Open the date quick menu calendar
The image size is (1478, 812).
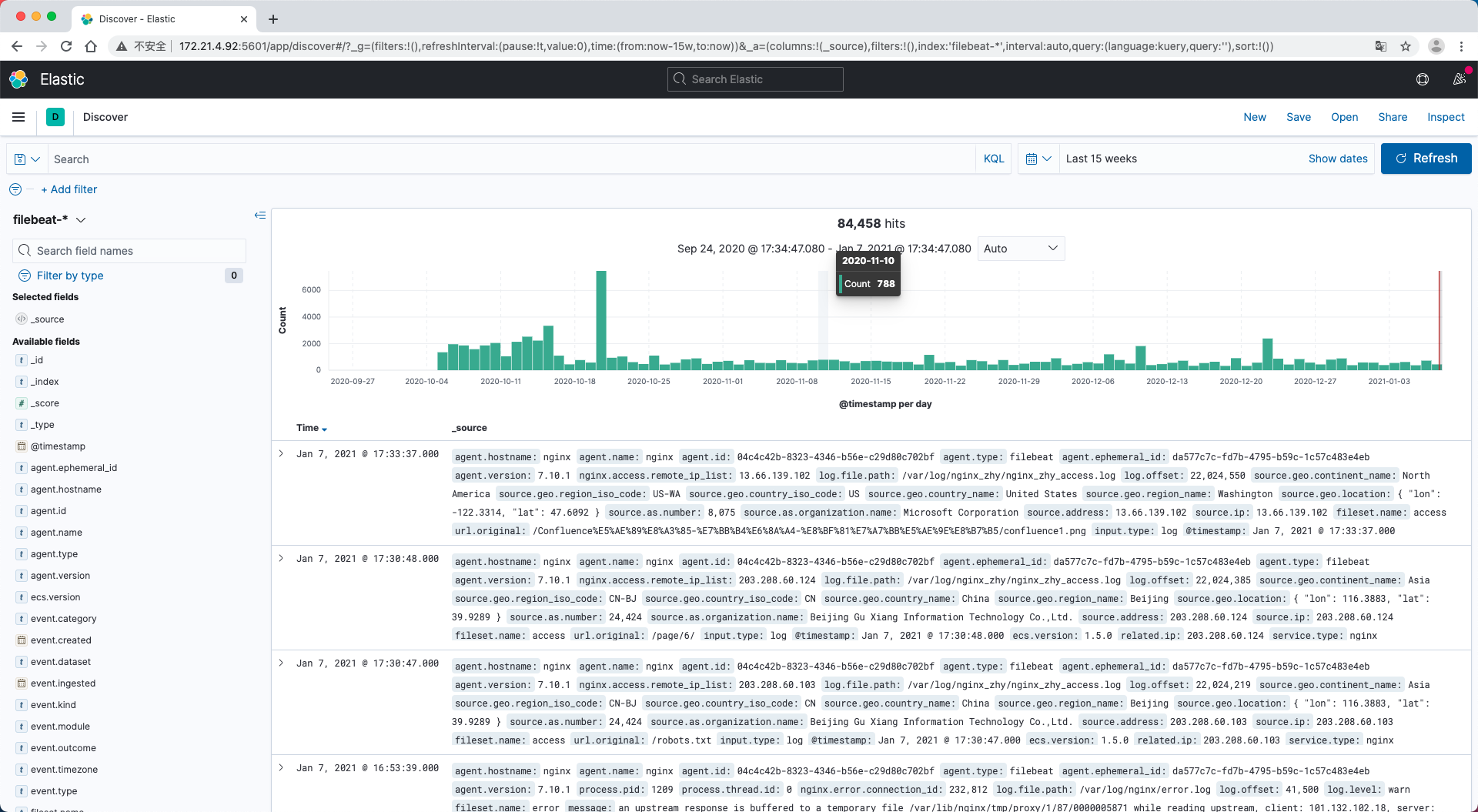tap(1038, 159)
